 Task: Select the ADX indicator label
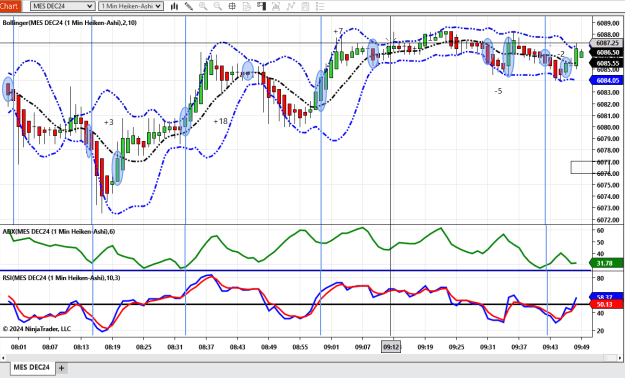click(x=59, y=231)
